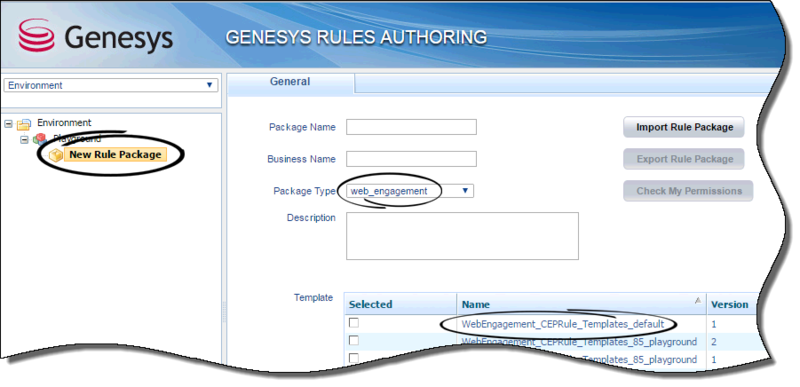Check the bottom playground version 1 checkbox
Viewport: 800px width, 387px height.
[x=354, y=357]
